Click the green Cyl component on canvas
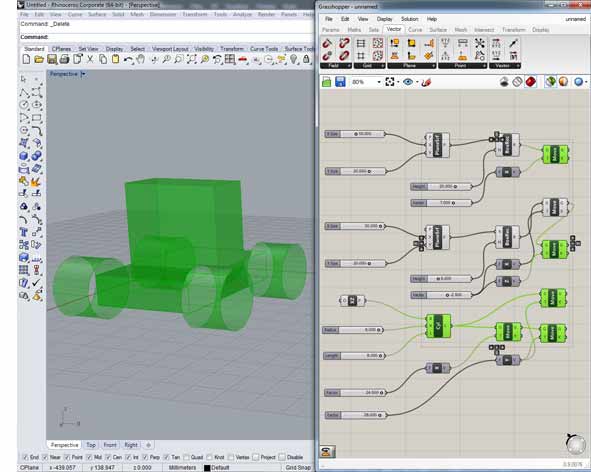 click(438, 326)
